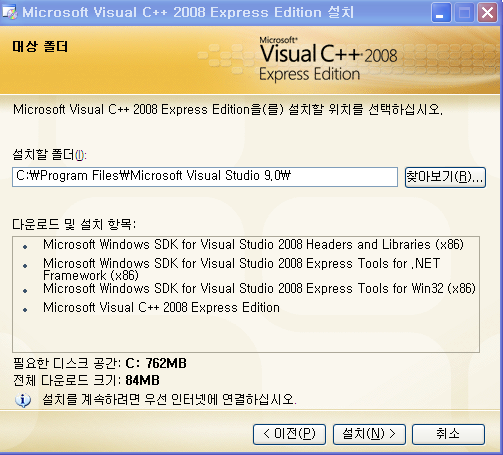The height and width of the screenshot is (455, 503).
Task: Click the 설치(N) > install button
Action: point(369,434)
